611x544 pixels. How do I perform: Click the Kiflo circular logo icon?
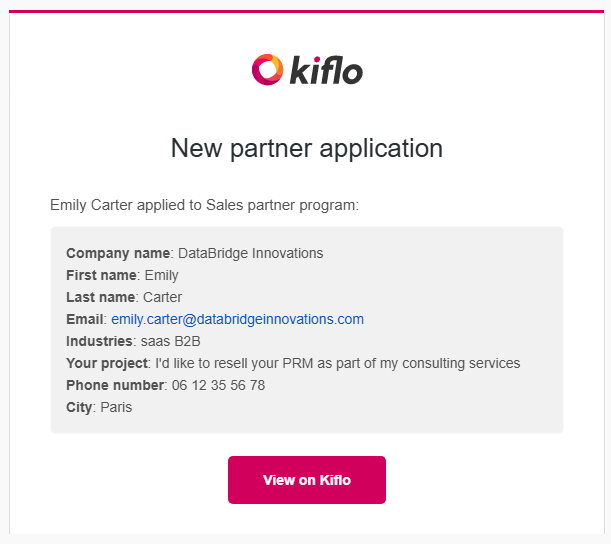click(x=267, y=70)
